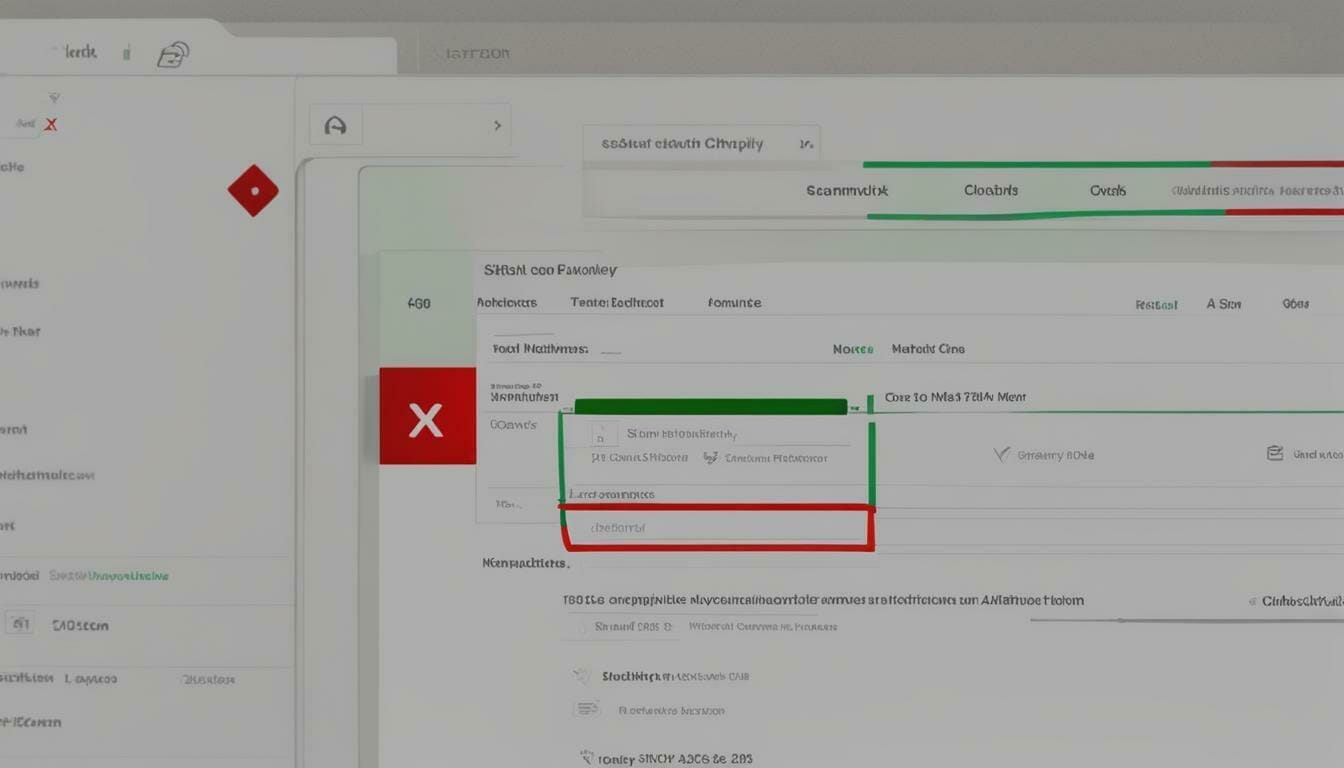This screenshot has width=1344, height=768.
Task: Click the right chevron beside the search field
Action: pos(497,125)
